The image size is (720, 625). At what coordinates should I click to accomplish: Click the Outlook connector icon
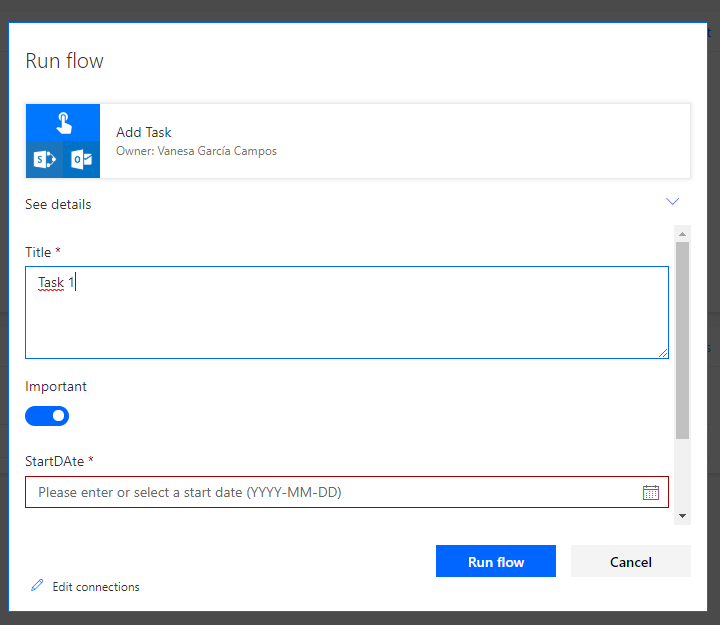pyautogui.click(x=81, y=159)
